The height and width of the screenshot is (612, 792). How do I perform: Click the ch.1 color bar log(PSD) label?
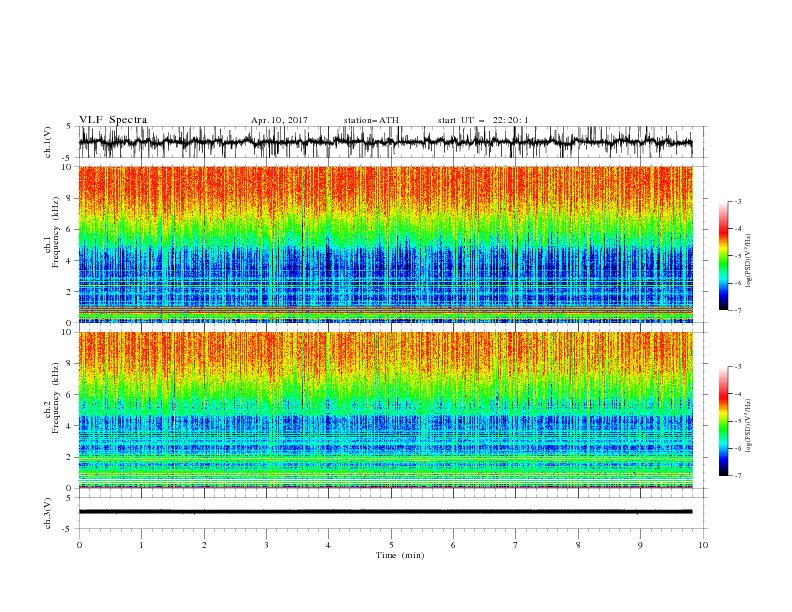748,261
